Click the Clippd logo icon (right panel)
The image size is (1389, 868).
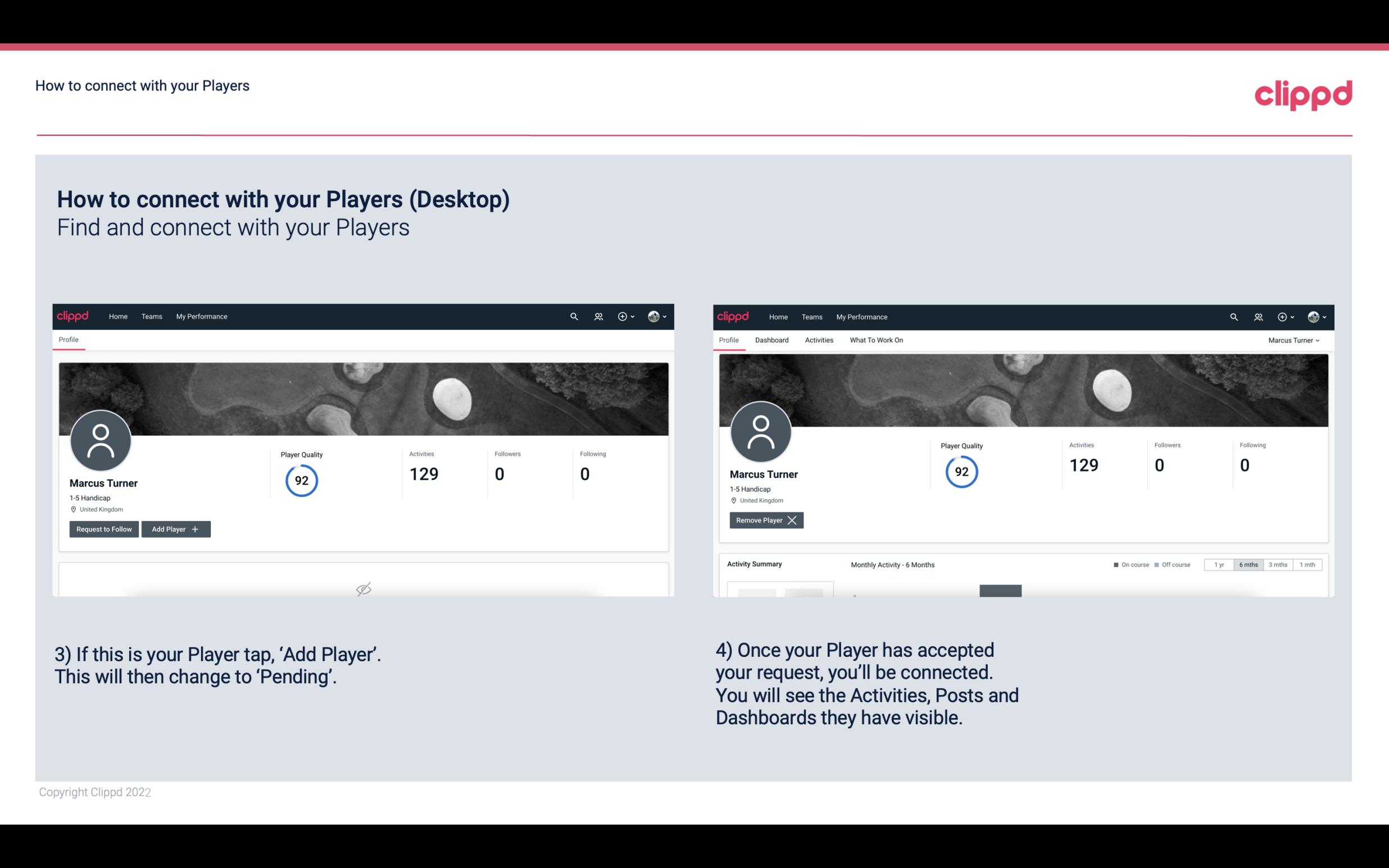coord(734,317)
